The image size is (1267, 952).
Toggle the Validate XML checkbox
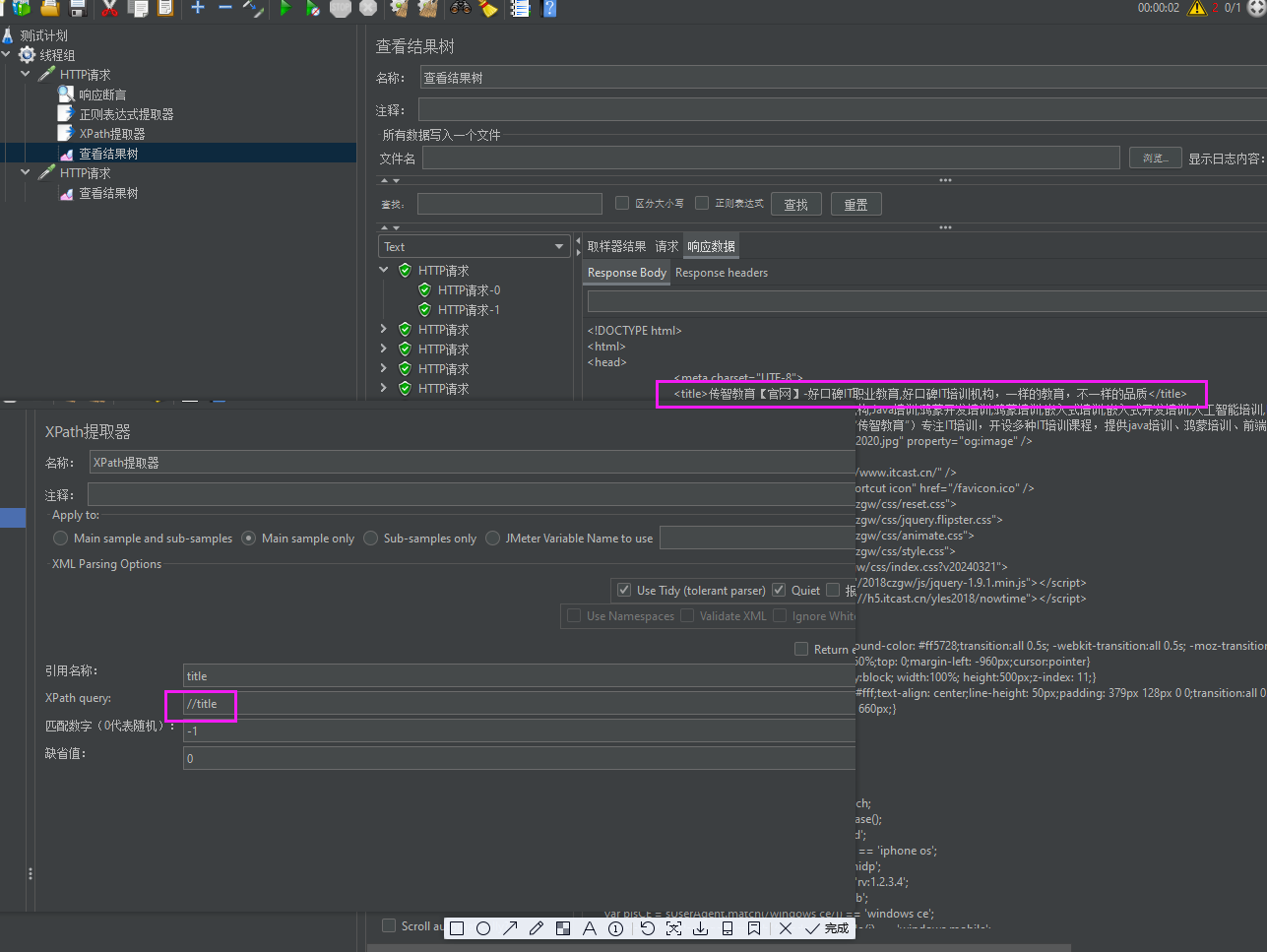tap(687, 615)
